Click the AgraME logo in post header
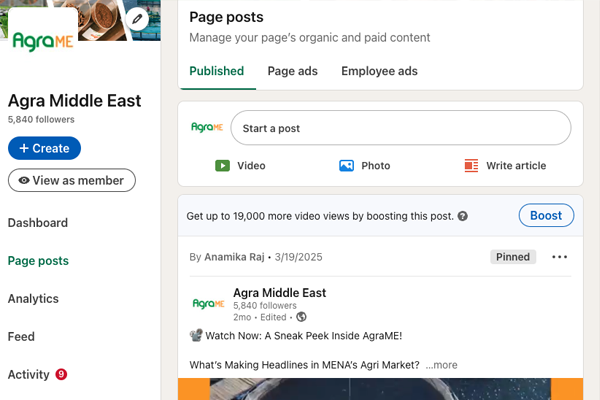The image size is (600, 400). pos(207,303)
